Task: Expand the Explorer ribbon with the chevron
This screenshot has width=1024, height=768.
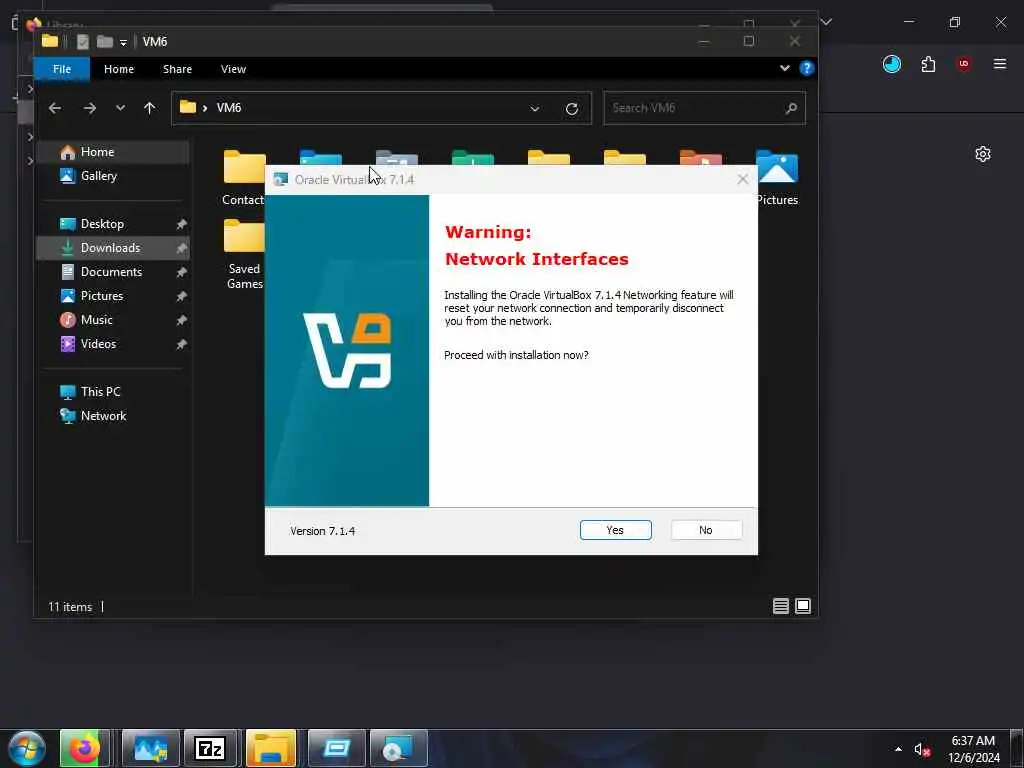Action: click(x=784, y=68)
